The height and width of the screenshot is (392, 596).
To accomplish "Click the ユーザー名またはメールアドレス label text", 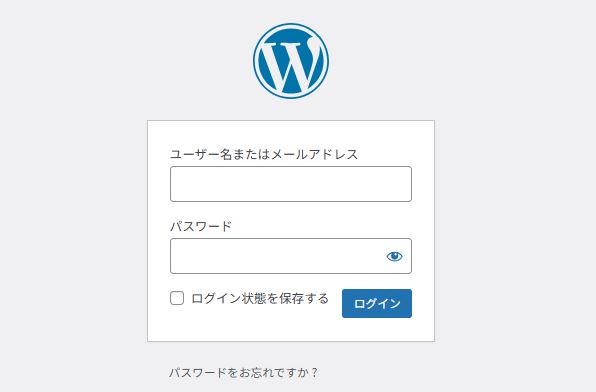I will click(x=264, y=154).
